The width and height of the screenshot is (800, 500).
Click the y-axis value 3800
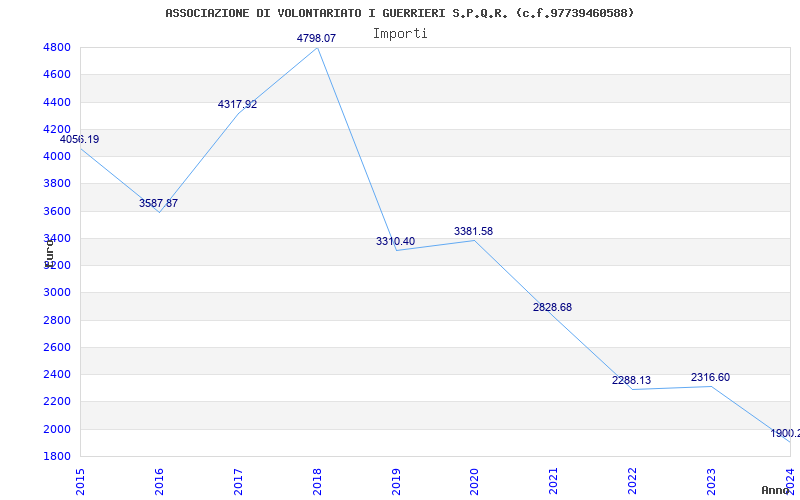57,184
